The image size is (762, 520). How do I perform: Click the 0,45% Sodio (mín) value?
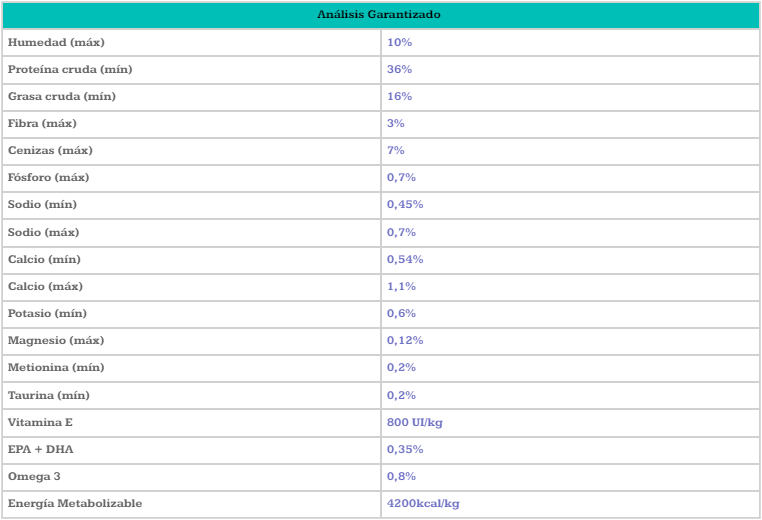405,205
